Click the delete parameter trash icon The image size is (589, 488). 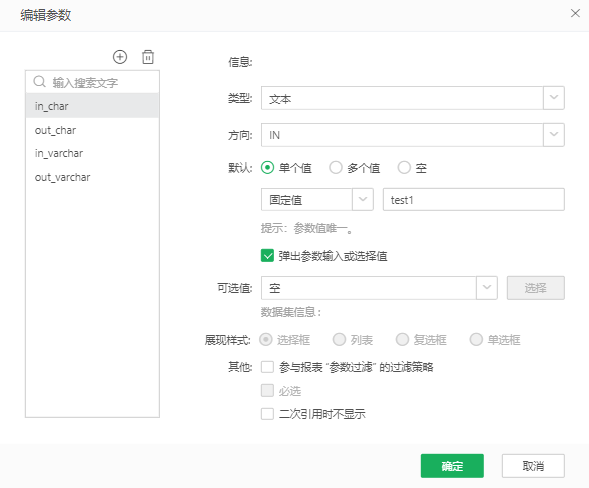pyautogui.click(x=148, y=57)
